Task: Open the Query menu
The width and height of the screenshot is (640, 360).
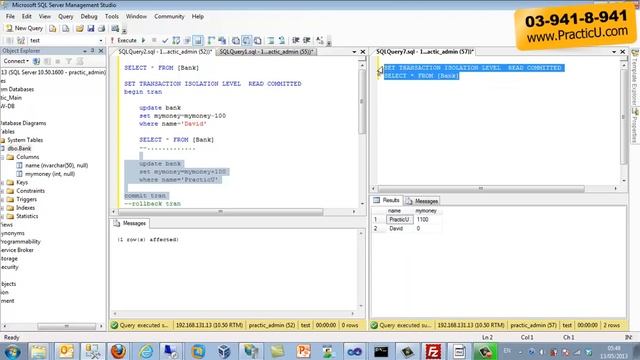Action: [x=65, y=16]
